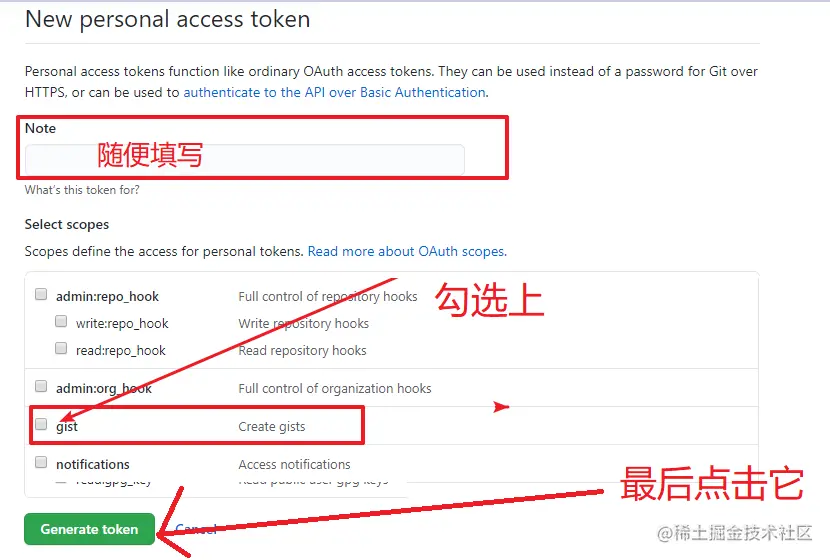Click the Cancel link beside Generate token

pos(196,529)
